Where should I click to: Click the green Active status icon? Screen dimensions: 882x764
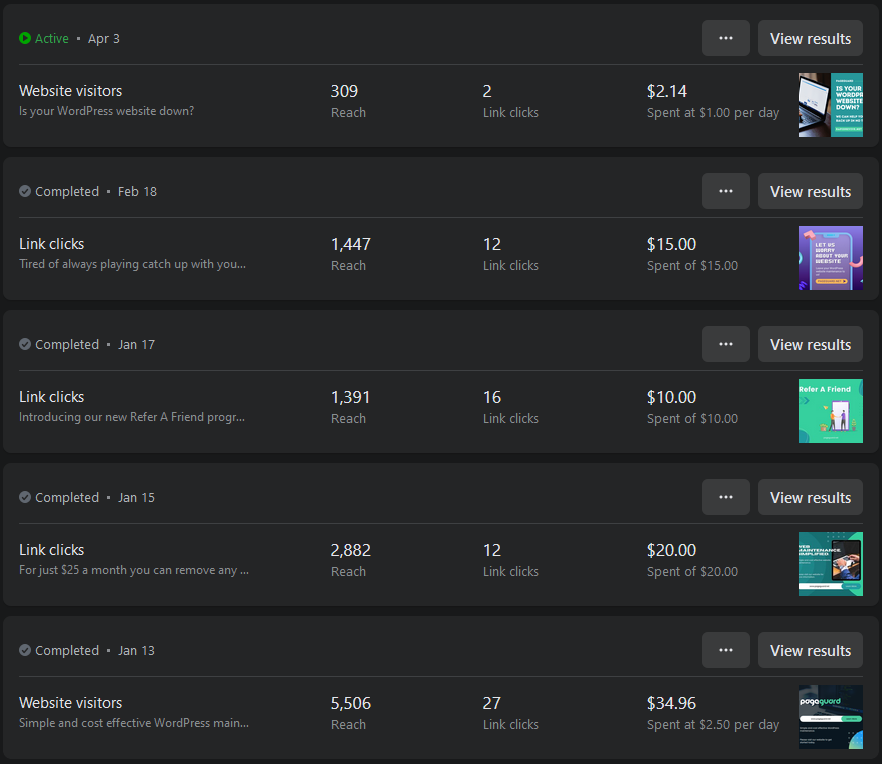(x=25, y=38)
